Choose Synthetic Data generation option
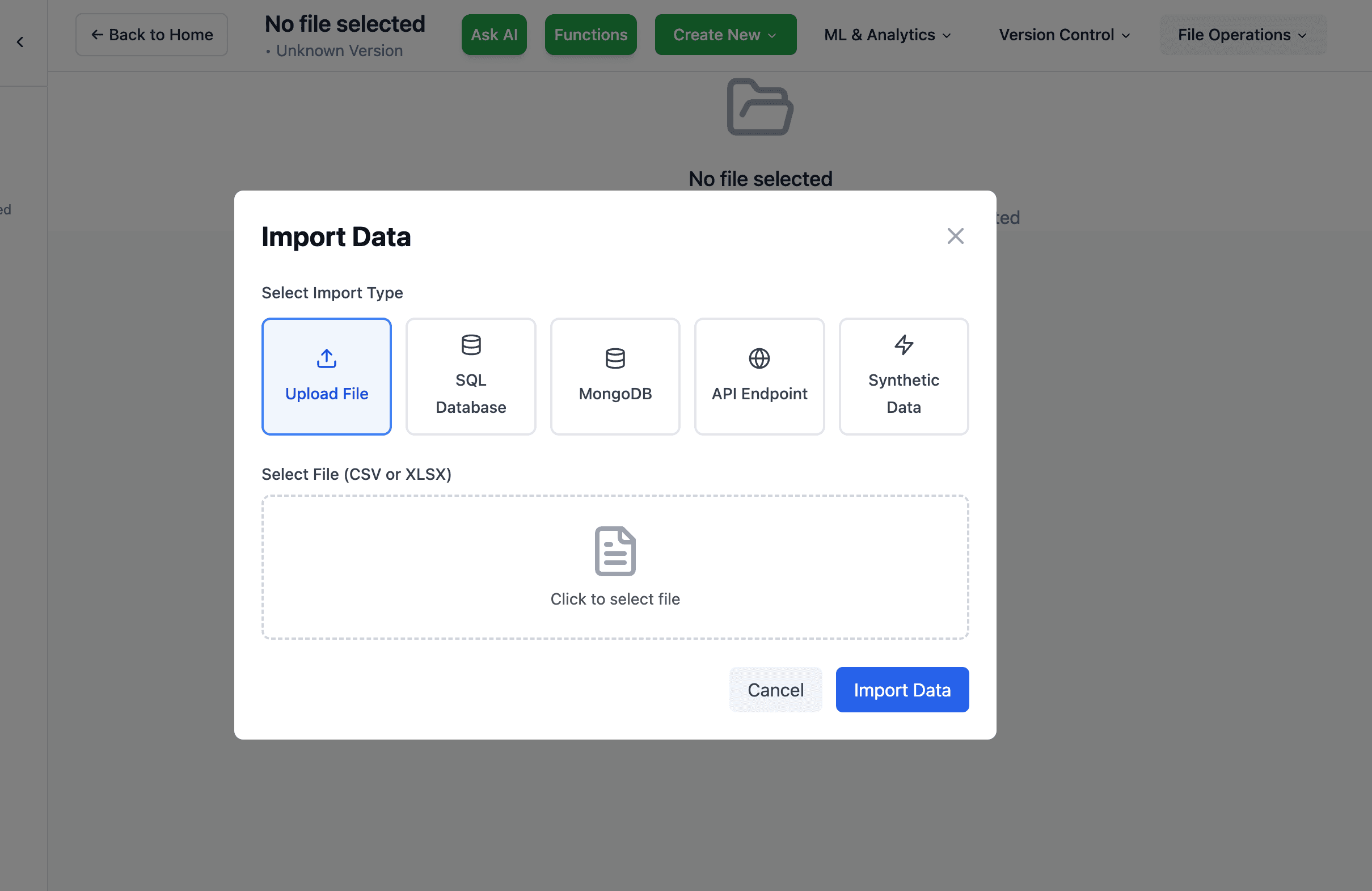 903,377
